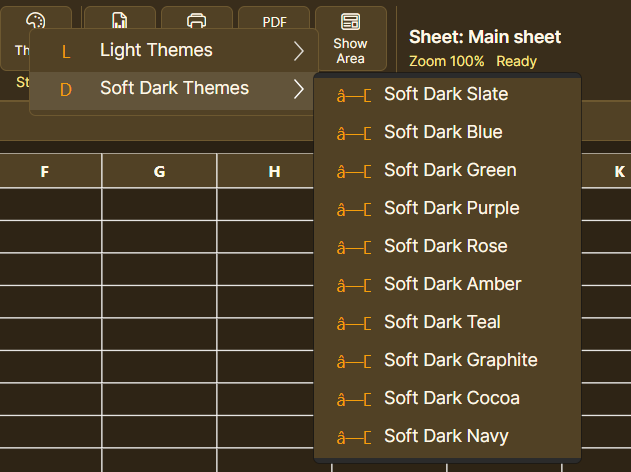Click the Soft Dark Slate glyph icon
Image resolution: width=631 pixels, height=472 pixels.
(x=354, y=96)
